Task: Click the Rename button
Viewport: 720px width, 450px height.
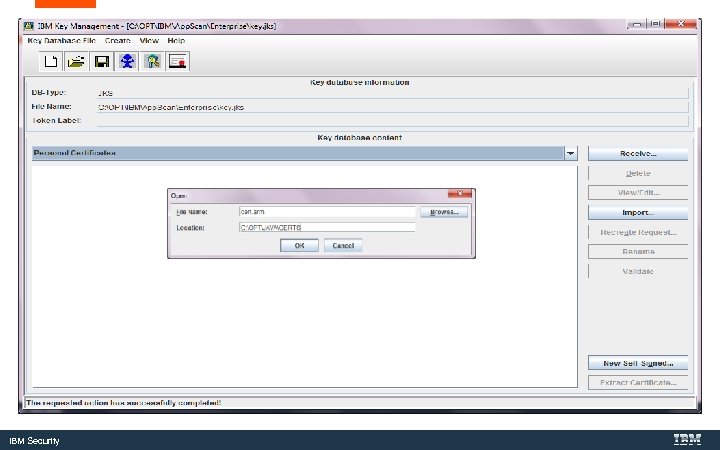Action: [x=638, y=252]
